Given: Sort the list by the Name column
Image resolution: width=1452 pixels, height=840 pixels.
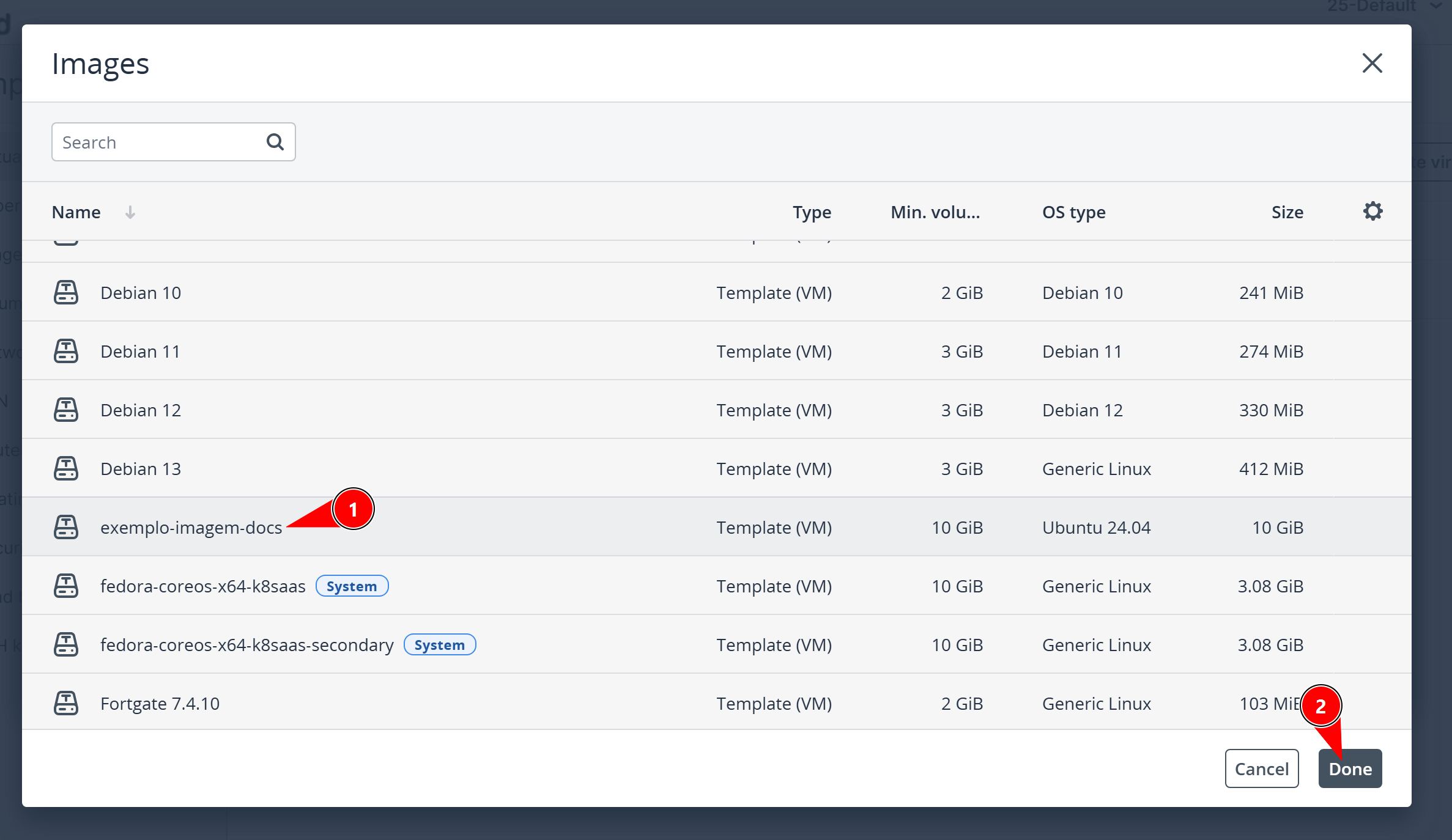Looking at the screenshot, I should point(76,212).
